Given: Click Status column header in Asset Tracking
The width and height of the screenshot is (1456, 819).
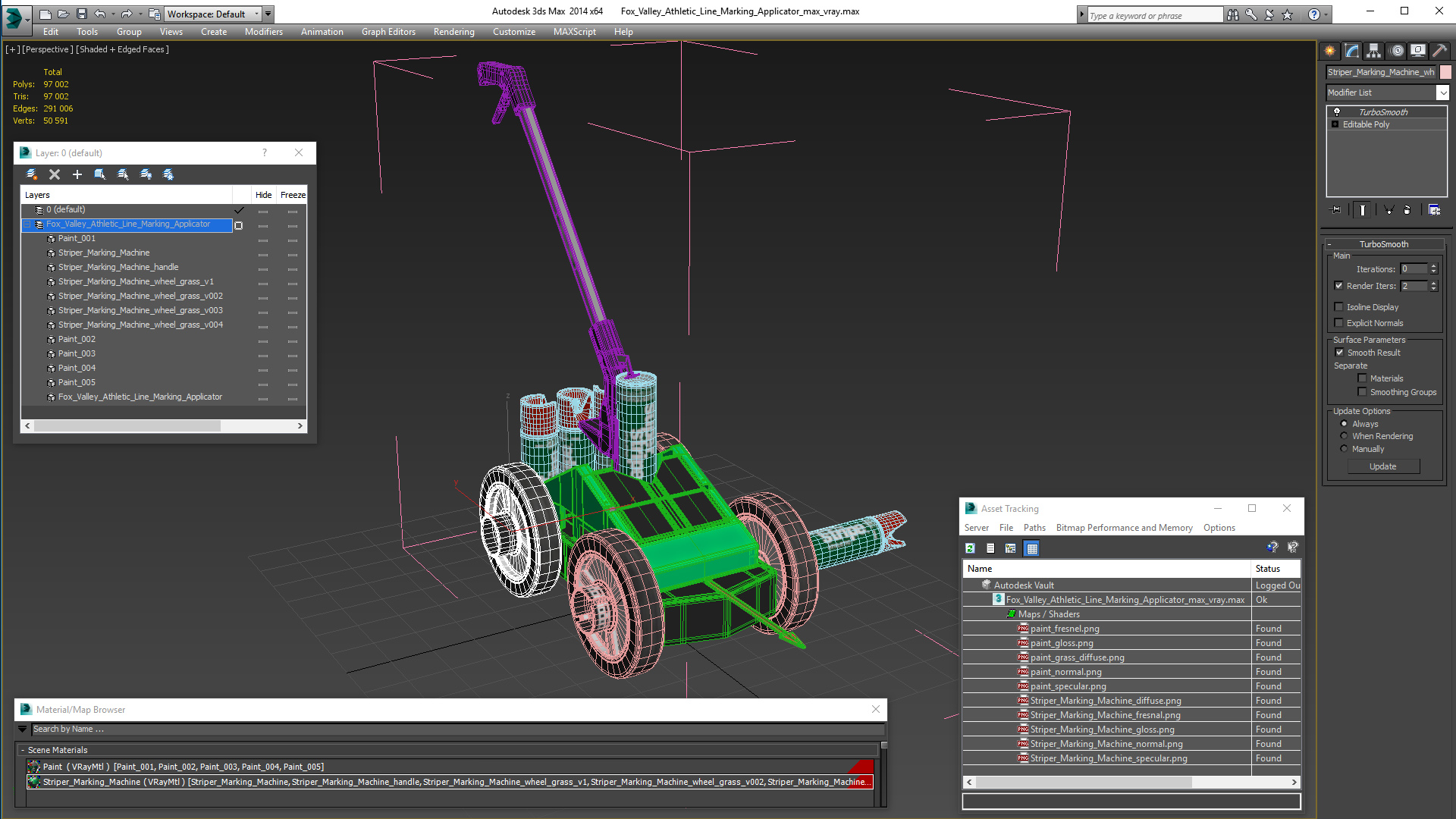Looking at the screenshot, I should point(1276,569).
